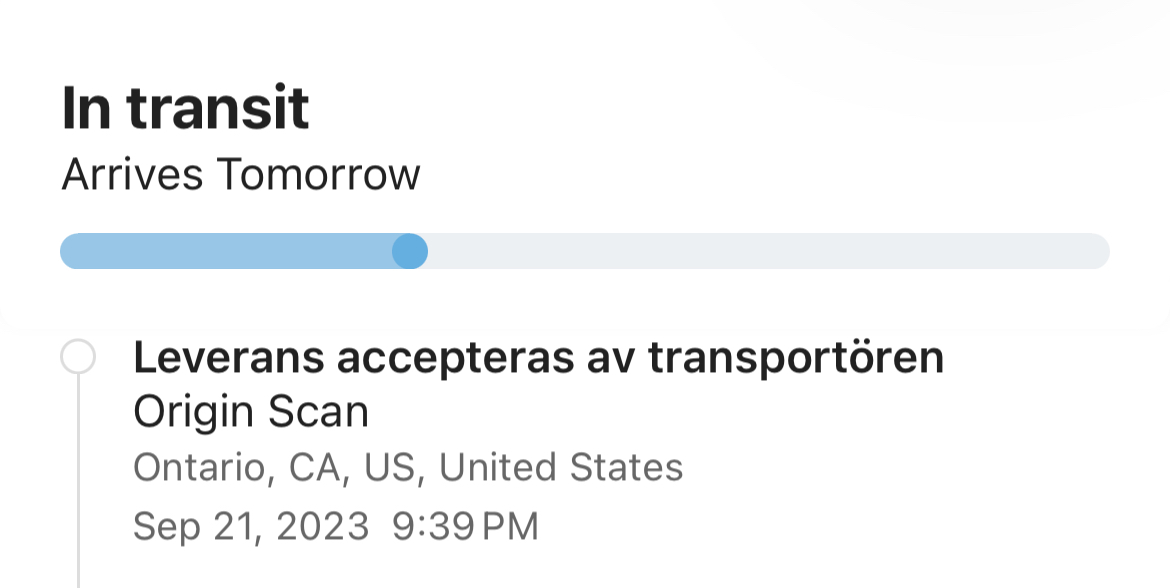Image resolution: width=1170 pixels, height=588 pixels.
Task: Click the word "Tomorrow" in arrival estimate
Action: (318, 175)
